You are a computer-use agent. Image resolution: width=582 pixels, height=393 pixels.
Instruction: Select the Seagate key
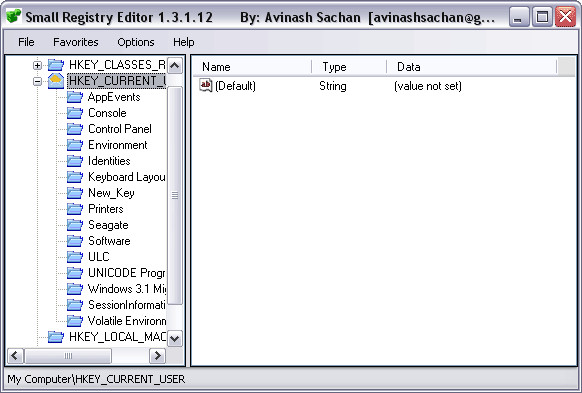108,225
